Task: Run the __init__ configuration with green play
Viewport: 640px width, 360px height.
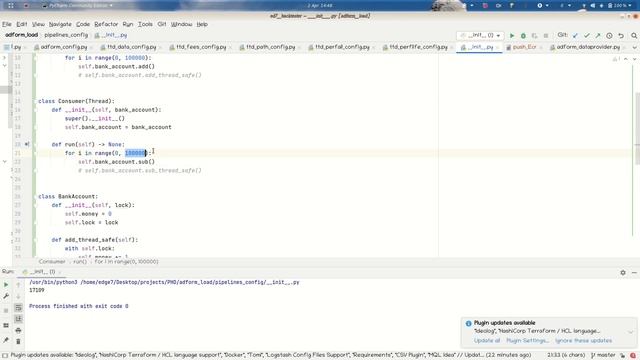Action: click(x=512, y=36)
